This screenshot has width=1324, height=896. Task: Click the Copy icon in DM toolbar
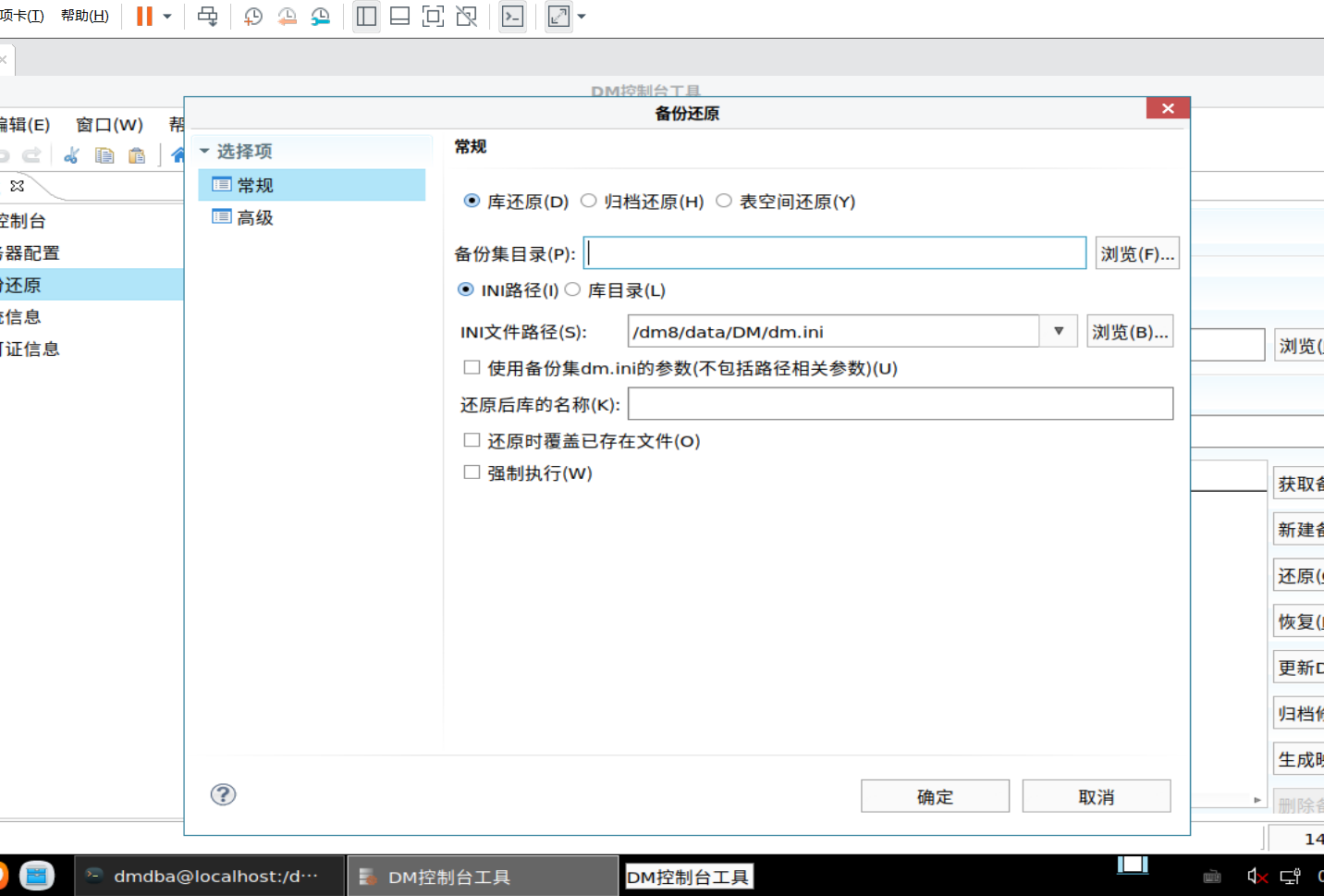pyautogui.click(x=104, y=155)
